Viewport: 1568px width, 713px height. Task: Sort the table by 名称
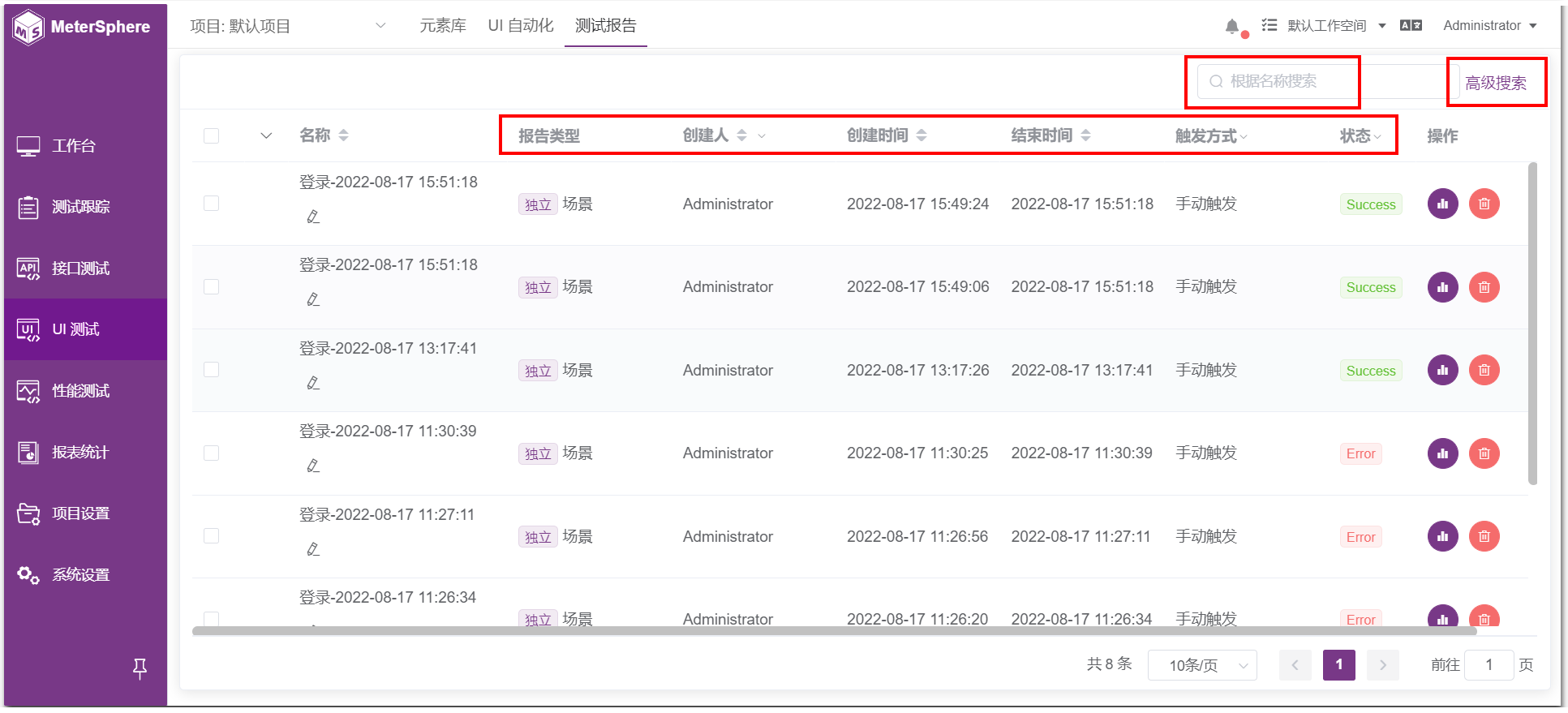tap(343, 135)
